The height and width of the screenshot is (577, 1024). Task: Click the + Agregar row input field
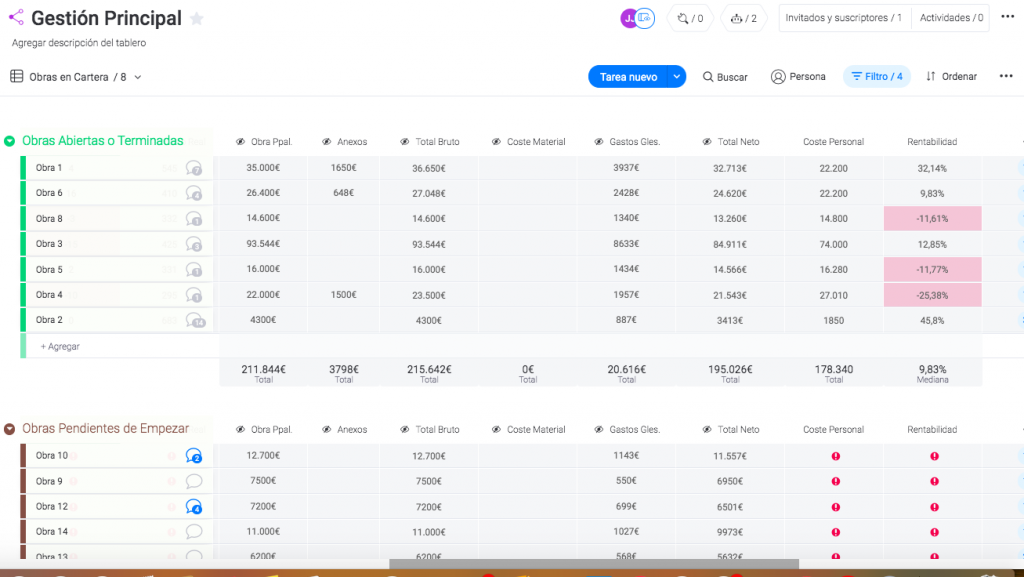pyautogui.click(x=120, y=346)
